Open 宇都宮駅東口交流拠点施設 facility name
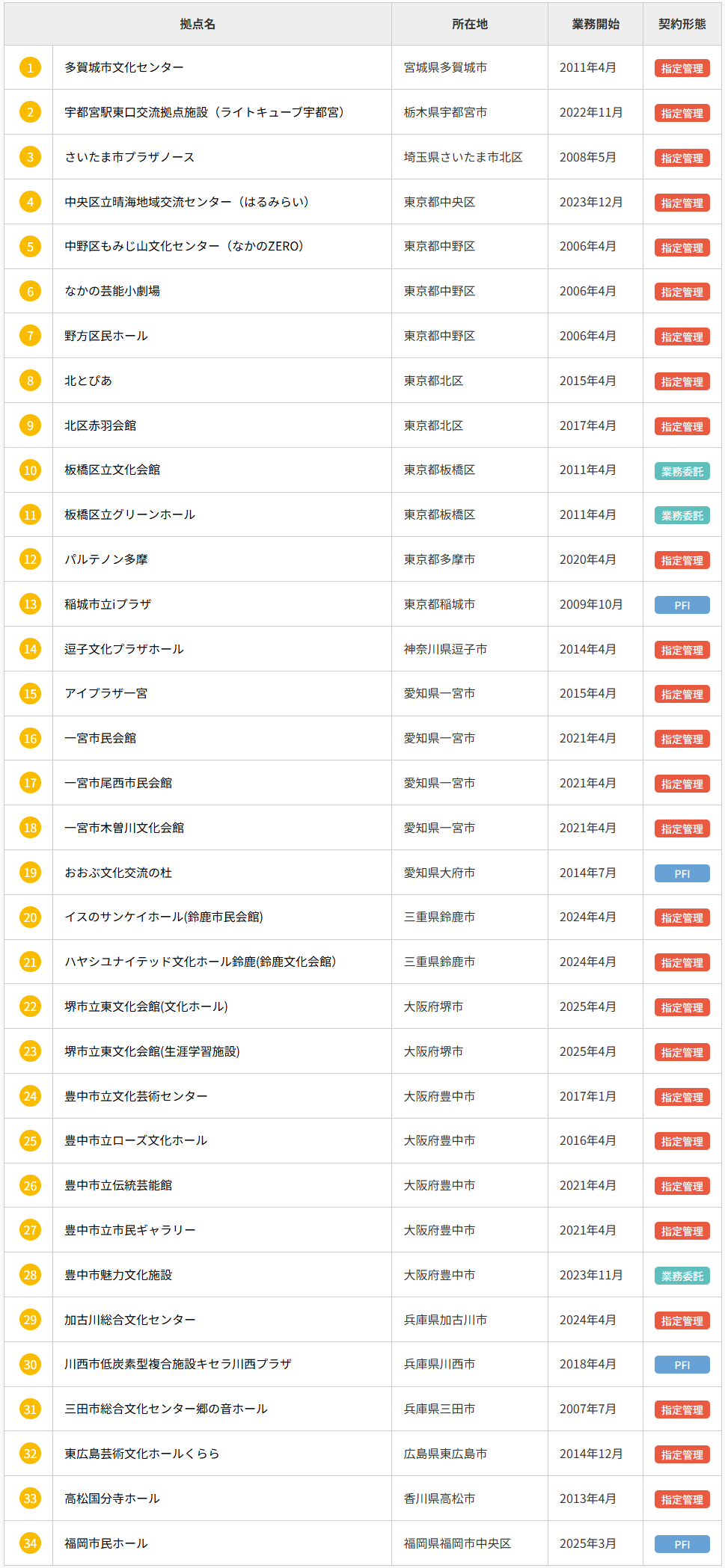The image size is (725, 1568). pyautogui.click(x=204, y=112)
